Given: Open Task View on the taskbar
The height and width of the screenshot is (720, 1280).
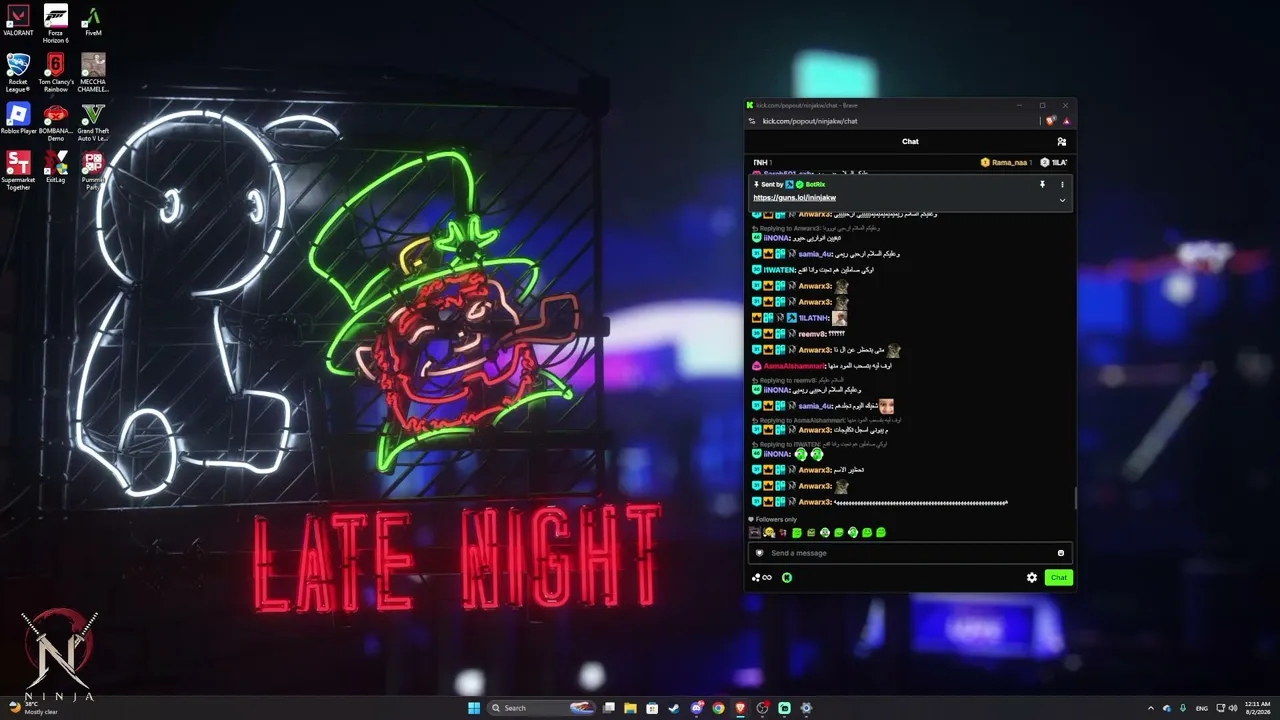Looking at the screenshot, I should coord(608,708).
